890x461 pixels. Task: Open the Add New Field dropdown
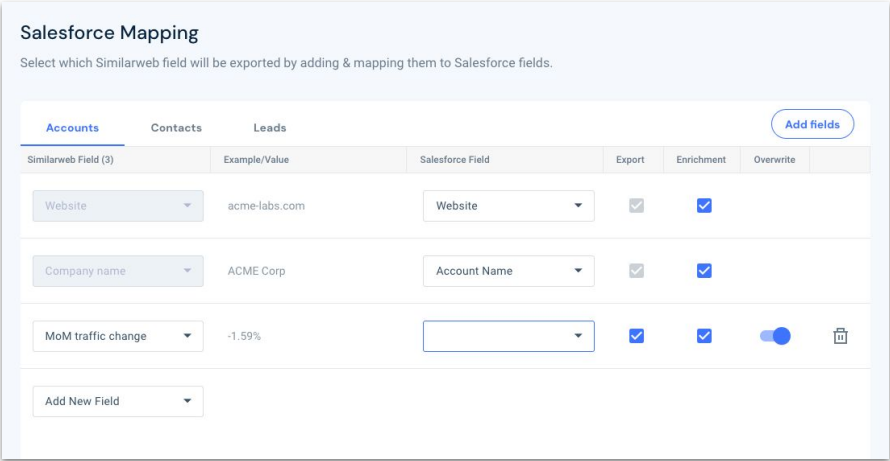[x=118, y=401]
